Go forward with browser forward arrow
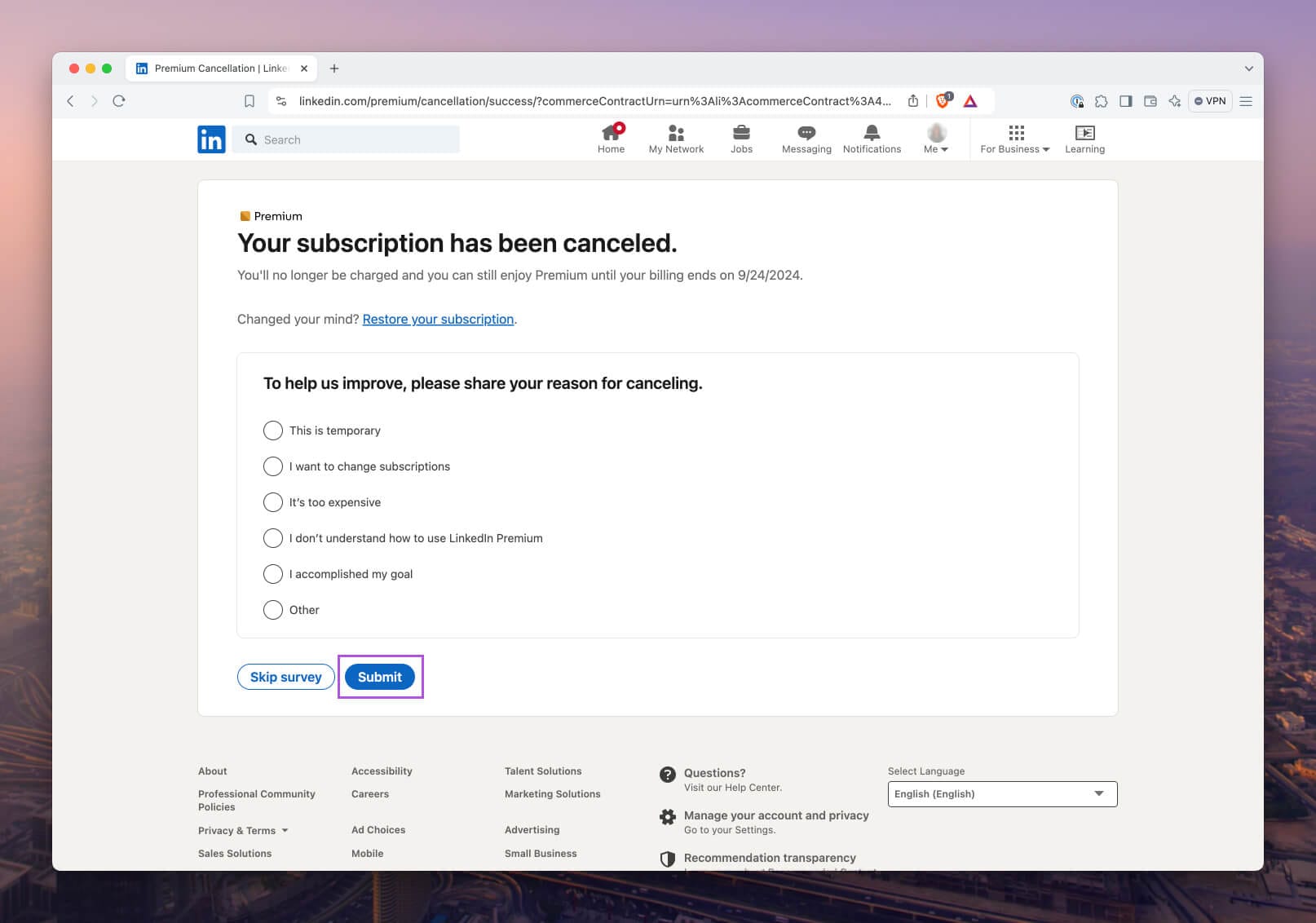This screenshot has width=1316, height=923. tap(95, 101)
